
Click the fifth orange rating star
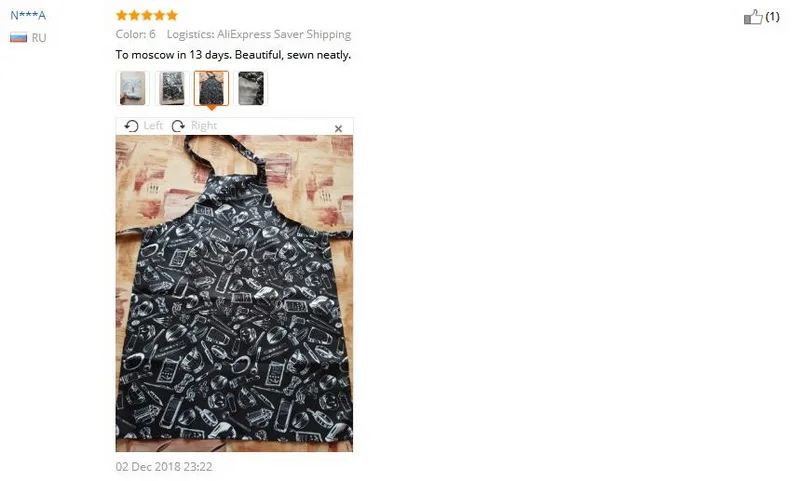click(x=172, y=15)
